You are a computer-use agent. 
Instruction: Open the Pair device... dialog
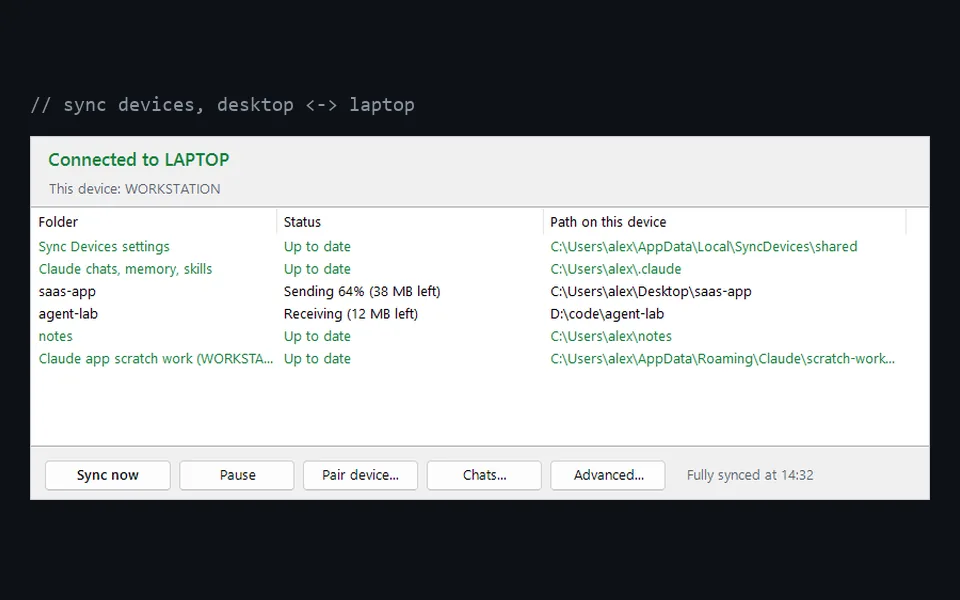pyautogui.click(x=361, y=475)
